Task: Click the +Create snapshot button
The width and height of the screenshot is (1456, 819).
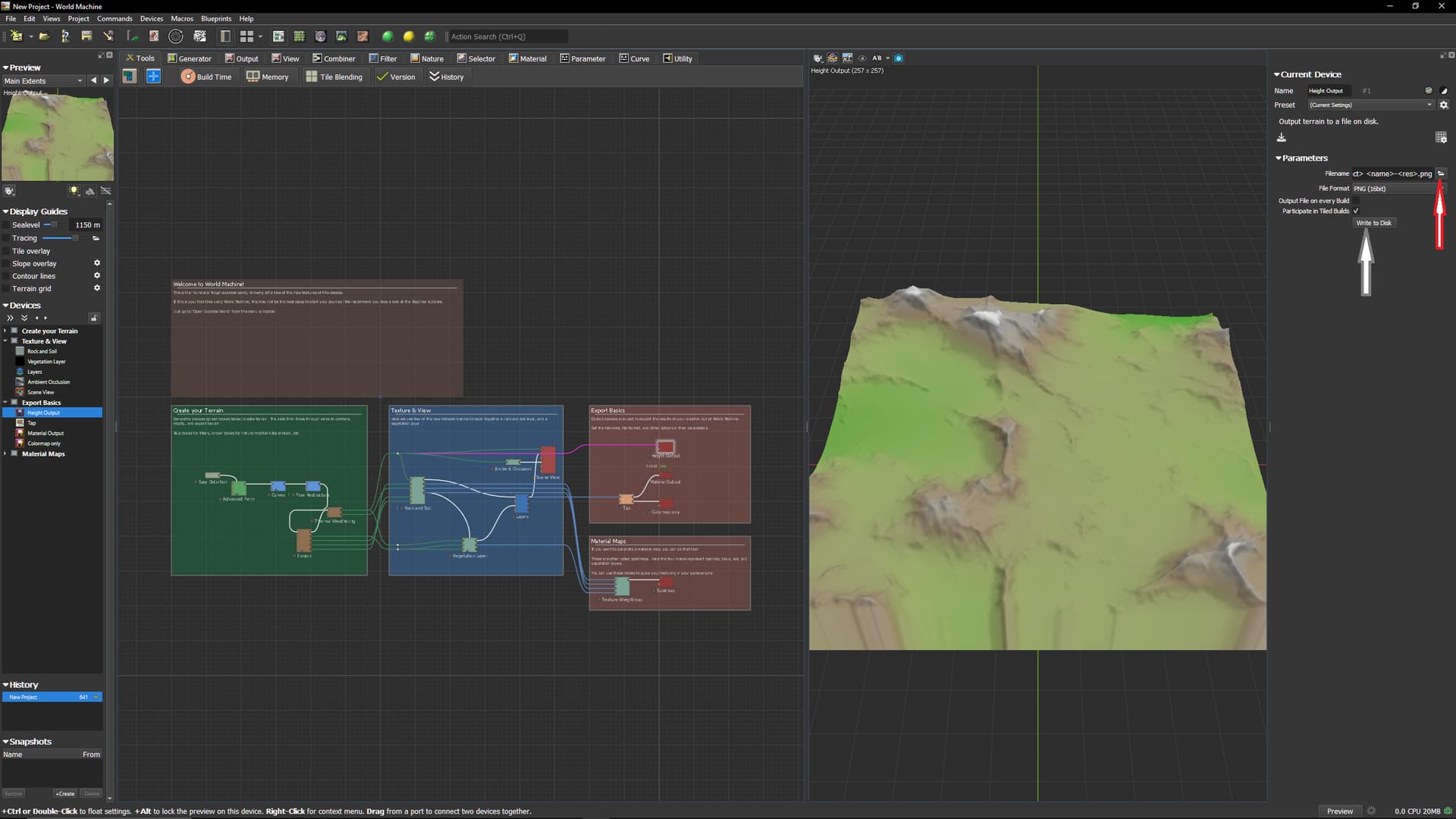Action: [x=65, y=793]
